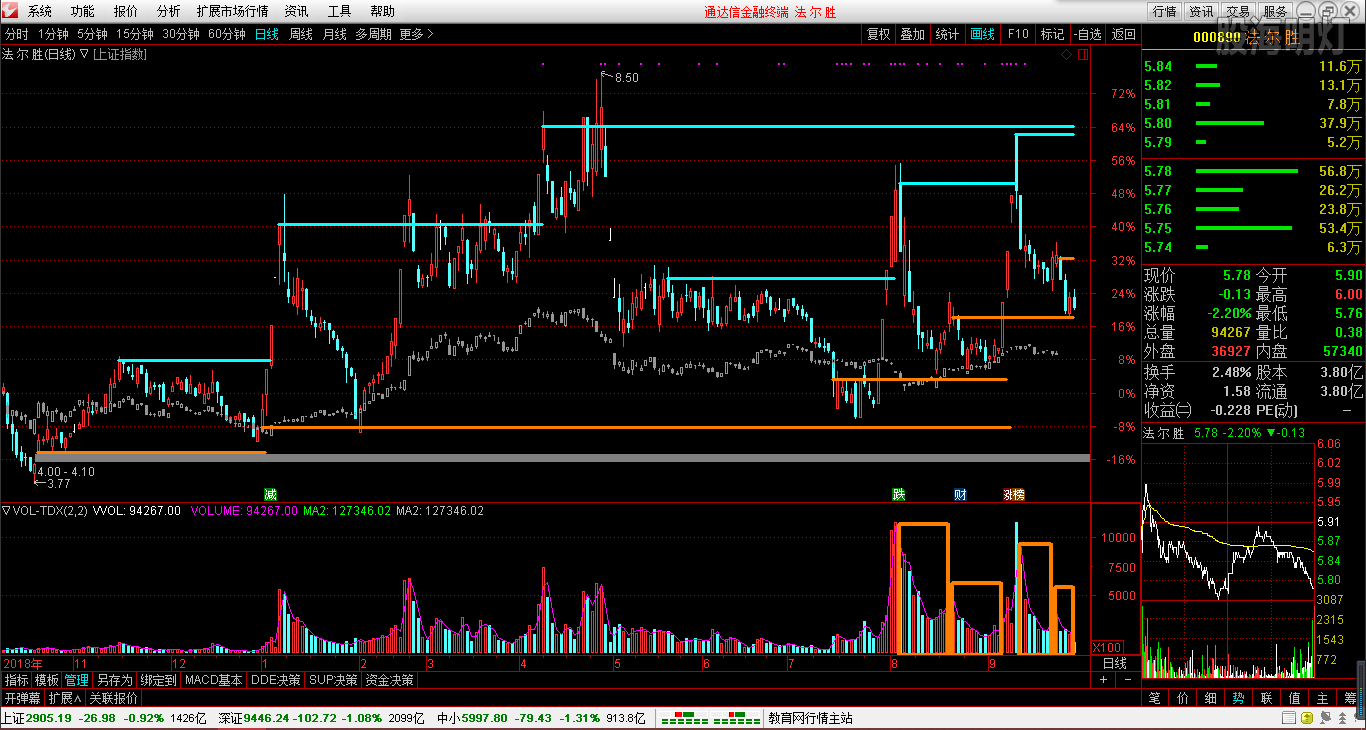Open the 主 tab in bottom-right panel

tap(1322, 698)
